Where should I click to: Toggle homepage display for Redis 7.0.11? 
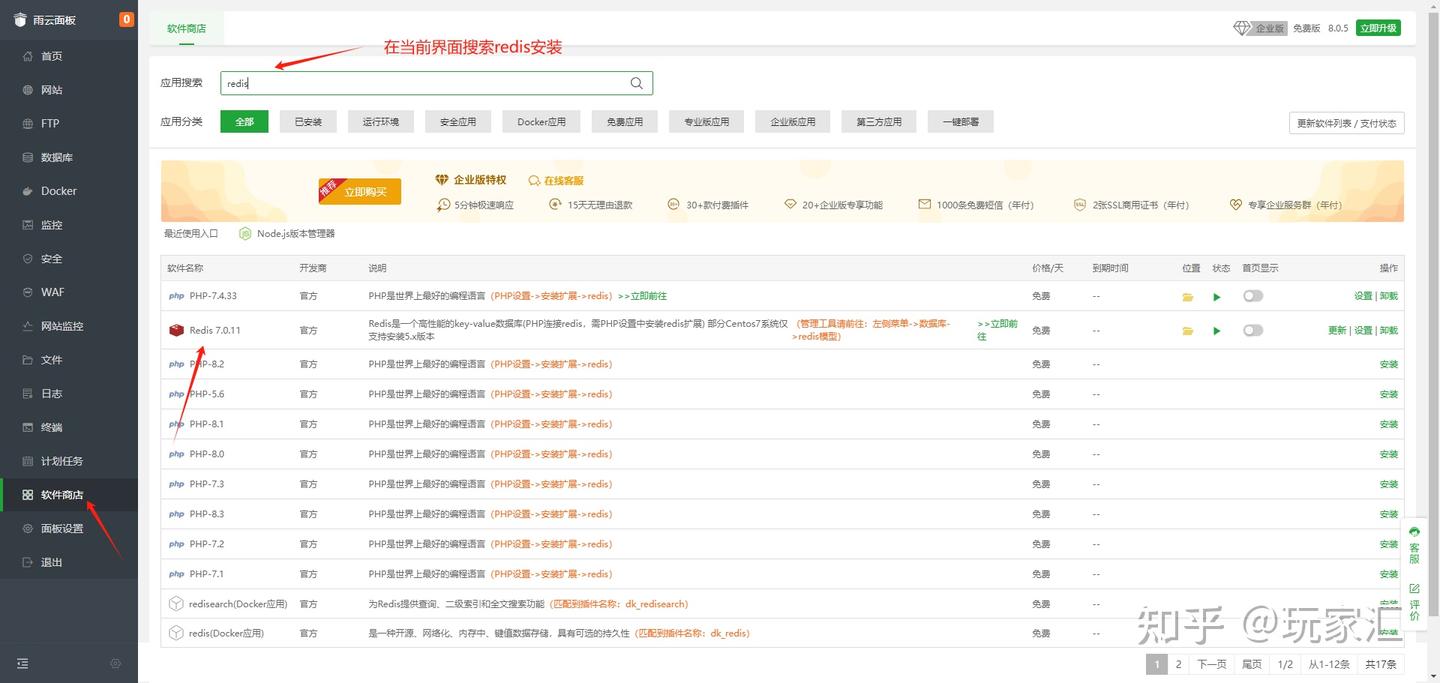(x=1253, y=330)
